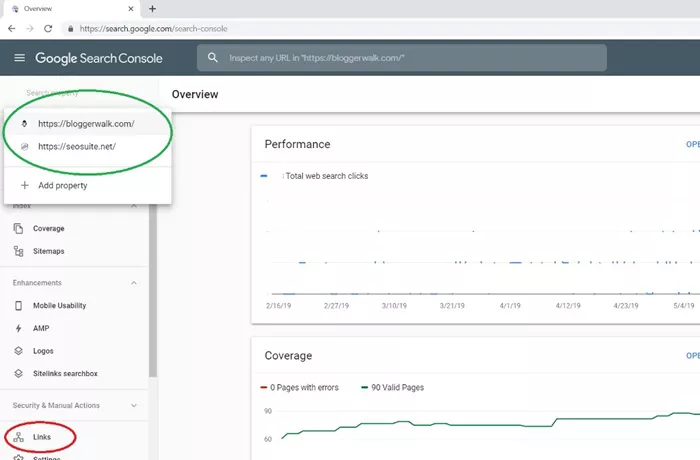The width and height of the screenshot is (700, 460).
Task: Click the Mobile Usability phone icon
Action: [x=18, y=305]
